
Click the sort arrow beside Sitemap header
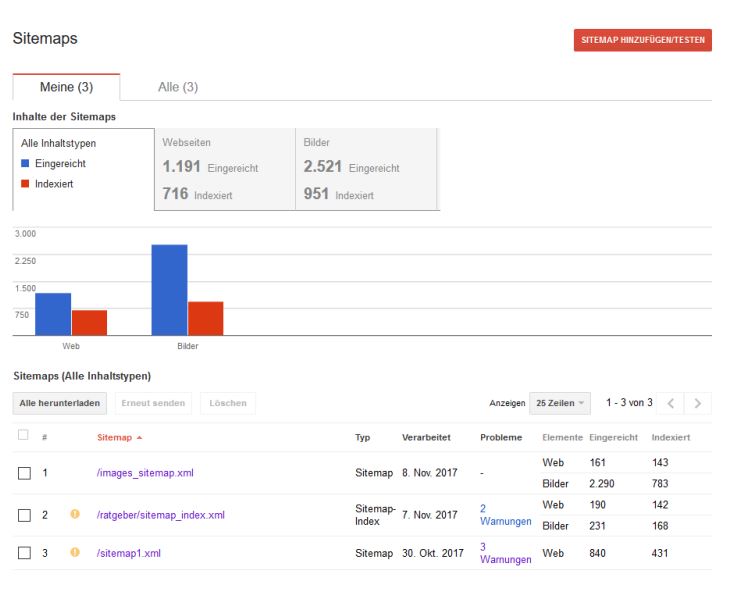click(139, 438)
